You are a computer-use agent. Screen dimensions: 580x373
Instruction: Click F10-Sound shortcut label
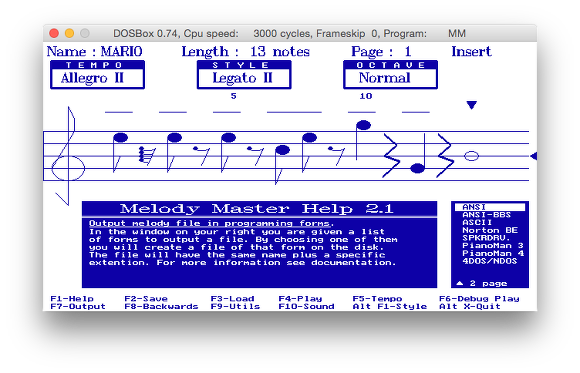point(306,306)
